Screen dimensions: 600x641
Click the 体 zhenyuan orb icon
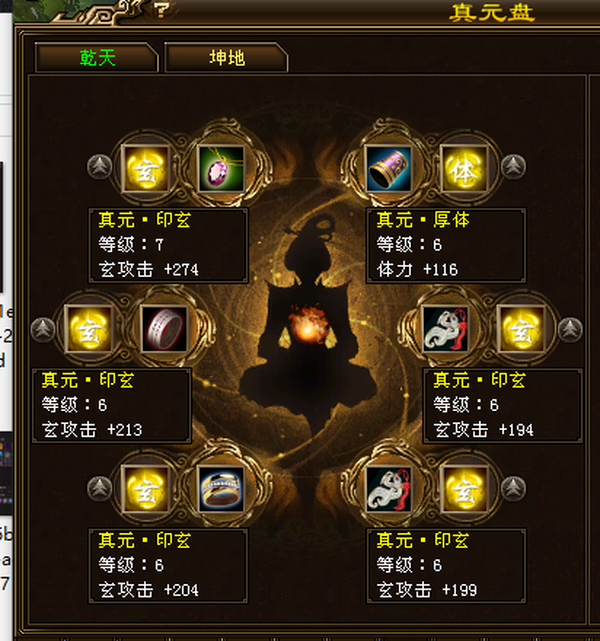(x=464, y=168)
